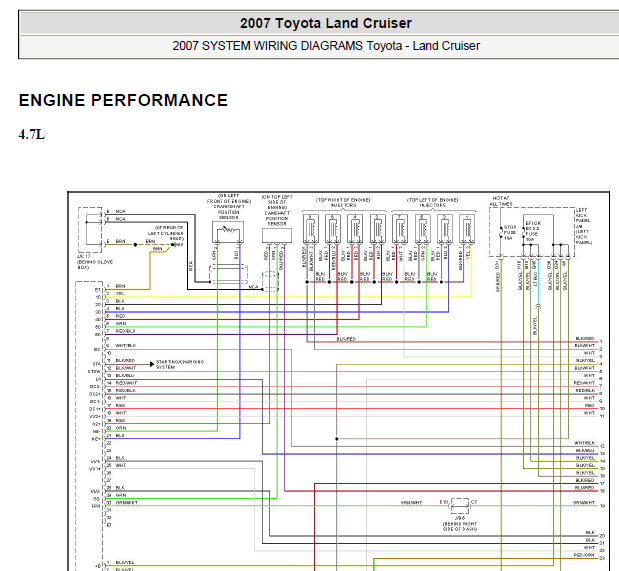Click the LEFT KICK PANEL J/B label
The image size is (619, 571).
click(x=583, y=226)
